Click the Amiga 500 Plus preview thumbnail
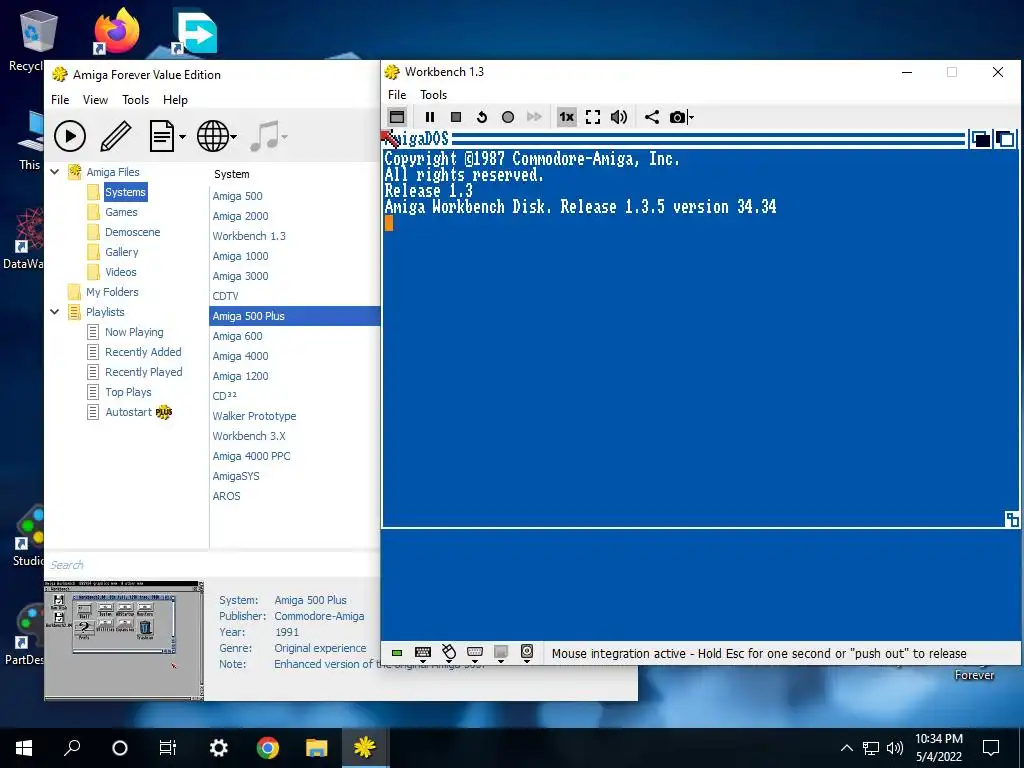 [124, 640]
